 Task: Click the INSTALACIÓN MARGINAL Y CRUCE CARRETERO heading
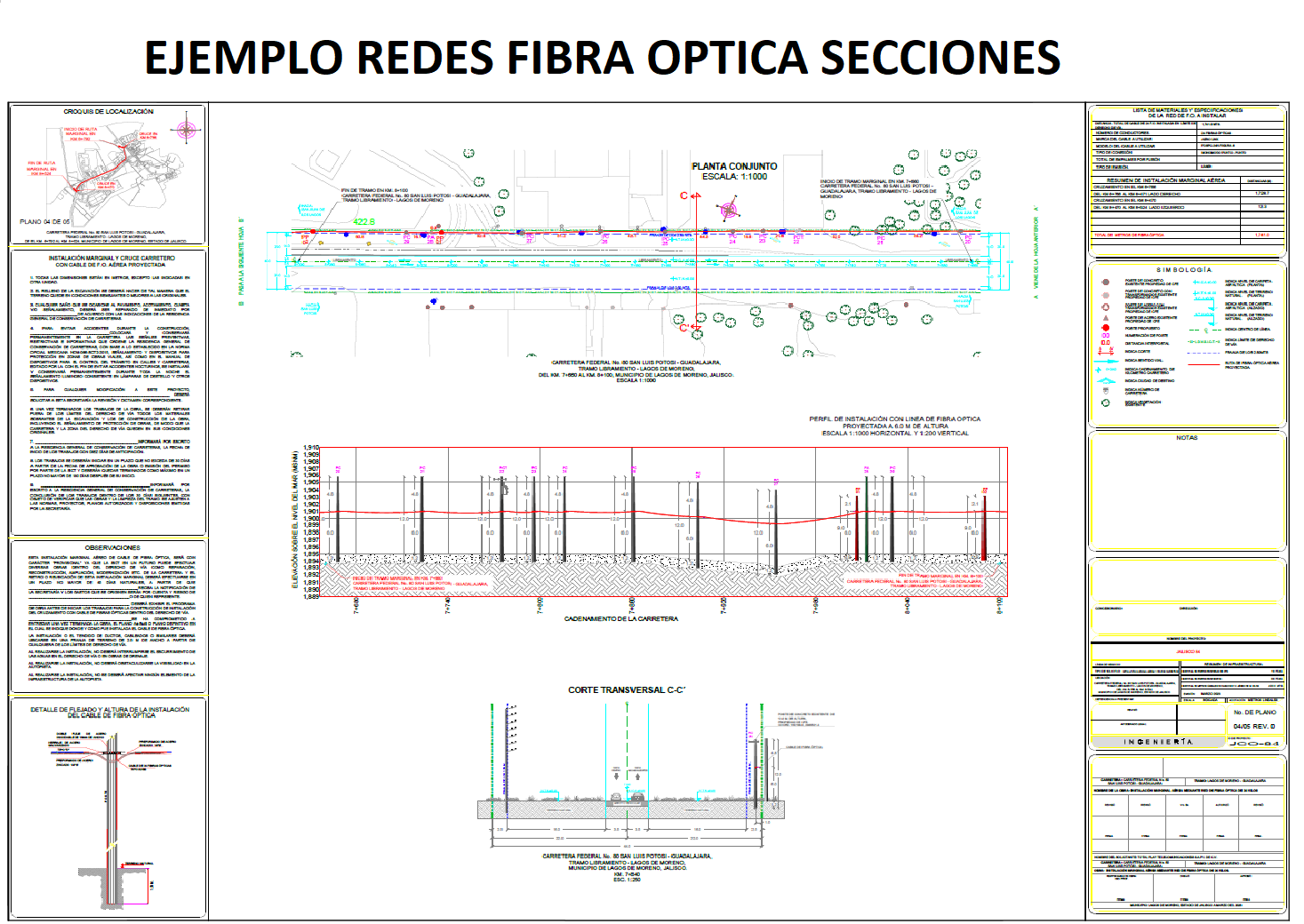[x=111, y=259]
